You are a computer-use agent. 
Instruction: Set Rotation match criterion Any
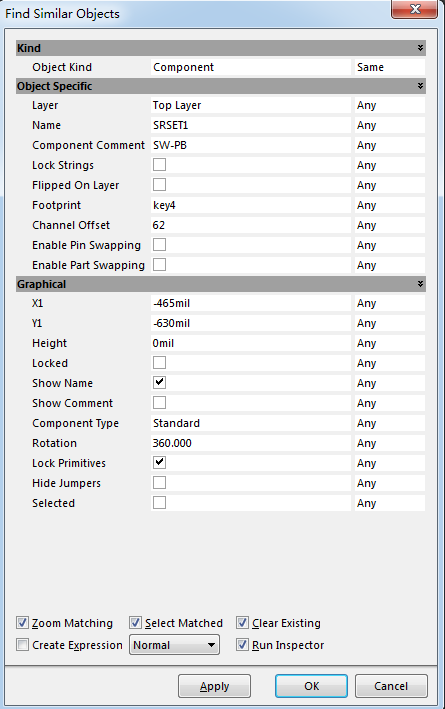click(x=389, y=443)
